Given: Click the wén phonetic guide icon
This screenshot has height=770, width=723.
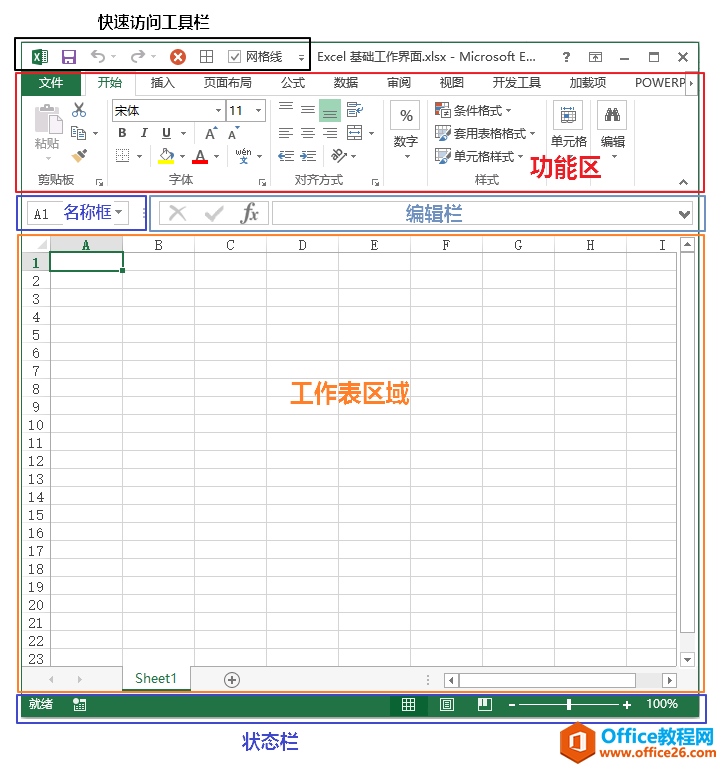Looking at the screenshot, I should 244,156.
